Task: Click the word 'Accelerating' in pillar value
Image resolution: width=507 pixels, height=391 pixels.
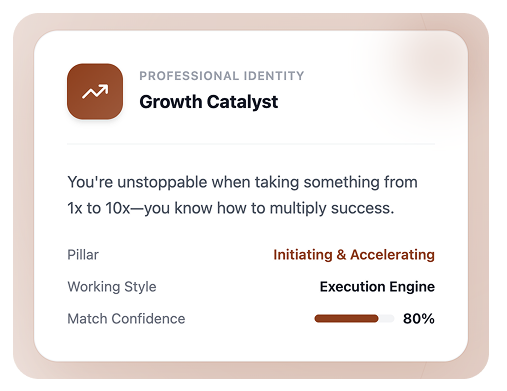Action: coord(392,255)
